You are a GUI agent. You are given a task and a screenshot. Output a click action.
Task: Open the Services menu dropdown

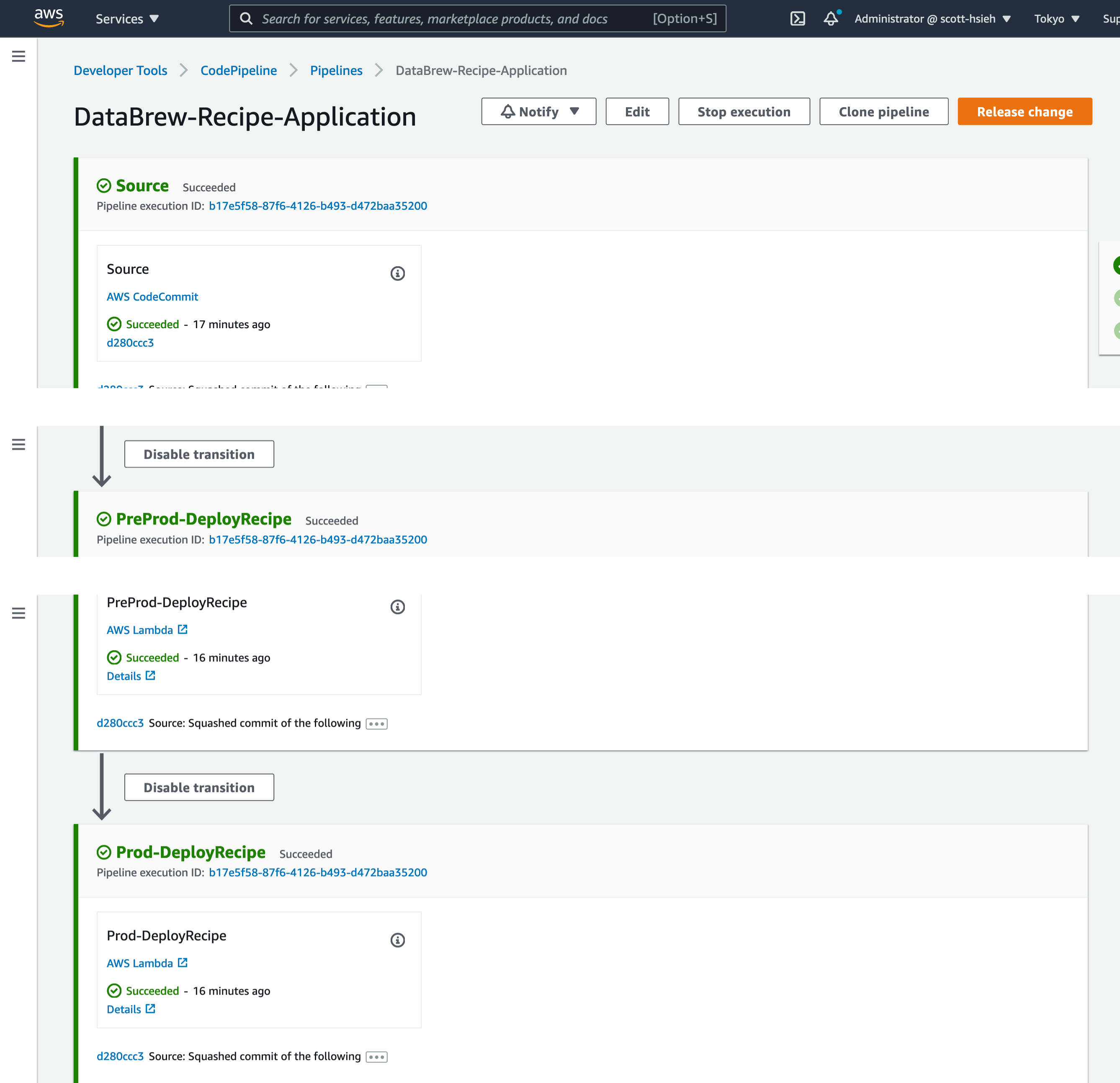pos(127,19)
